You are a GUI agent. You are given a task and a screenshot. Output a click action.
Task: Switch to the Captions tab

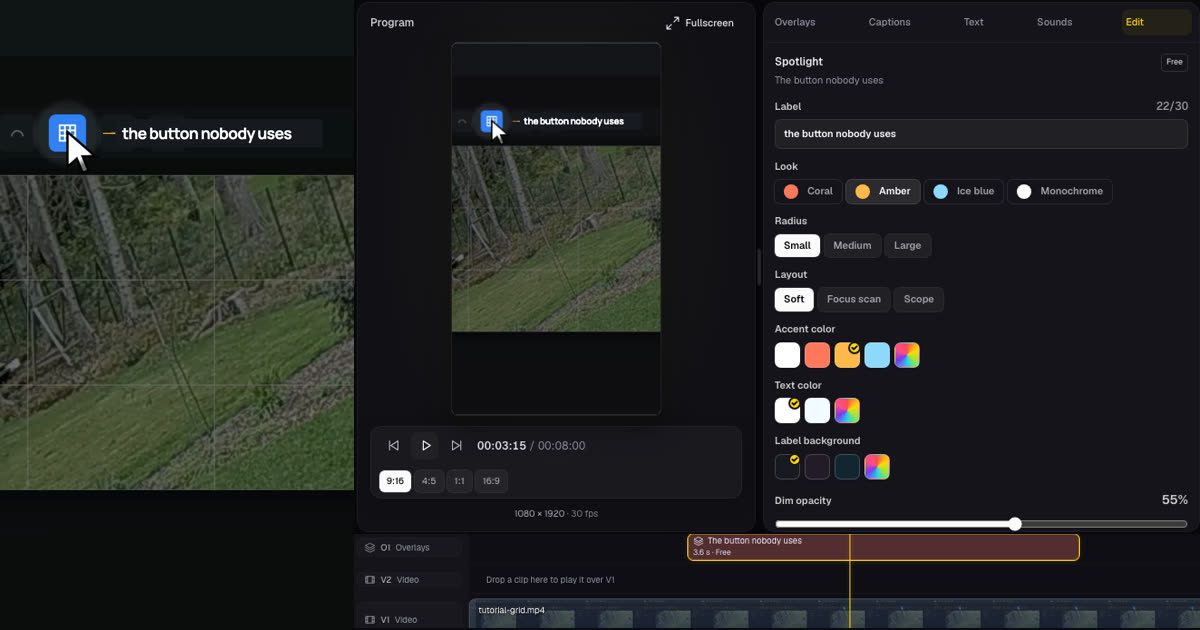pos(889,22)
